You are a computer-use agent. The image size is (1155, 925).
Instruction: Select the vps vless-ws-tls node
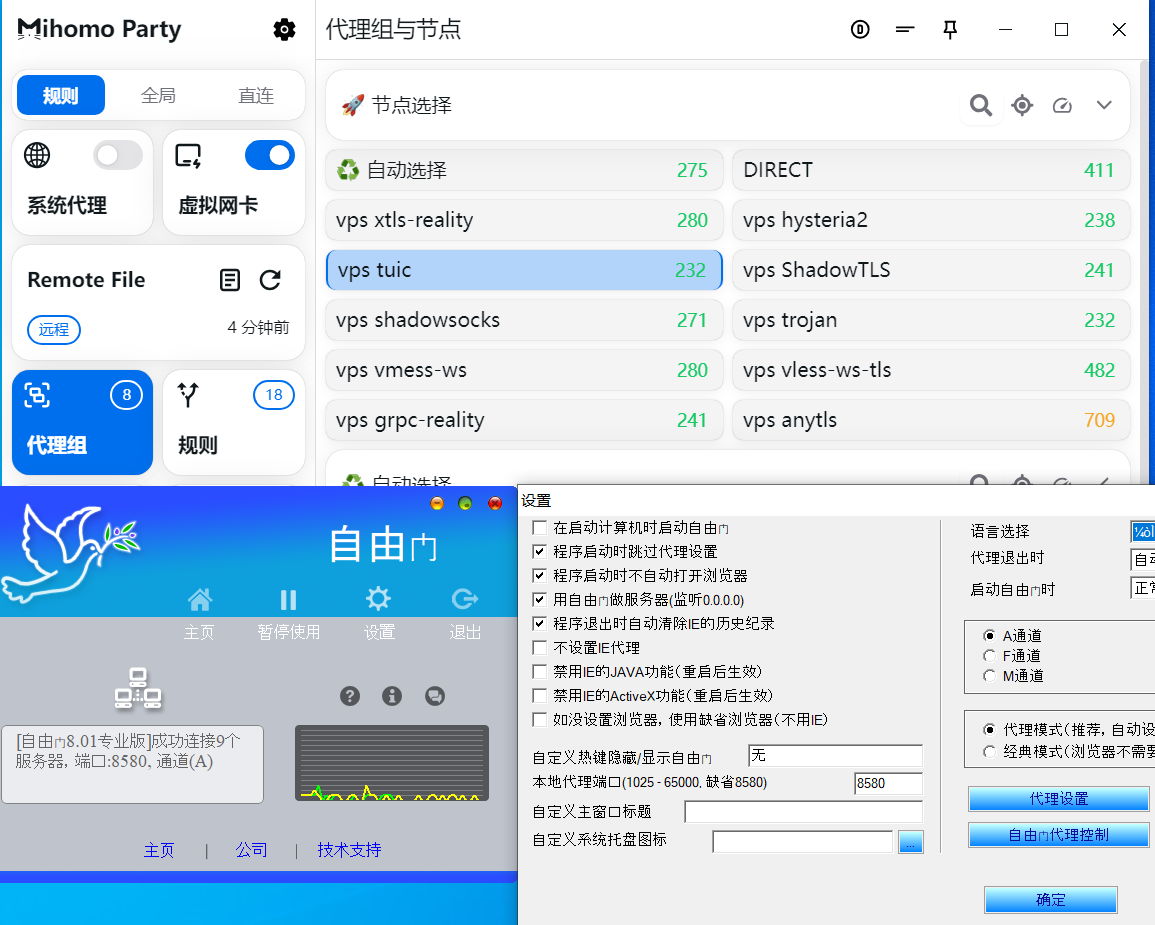coord(930,370)
